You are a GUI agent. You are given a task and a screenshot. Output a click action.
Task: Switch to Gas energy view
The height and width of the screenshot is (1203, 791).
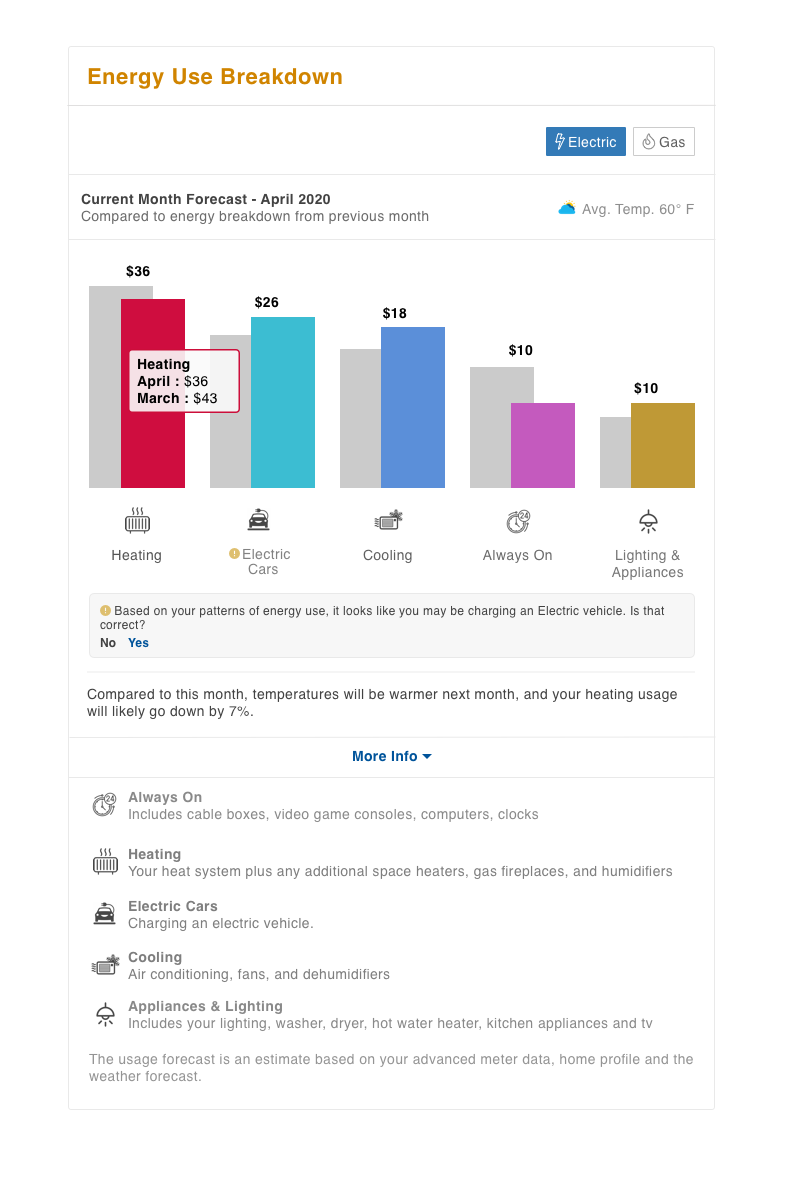tap(664, 142)
